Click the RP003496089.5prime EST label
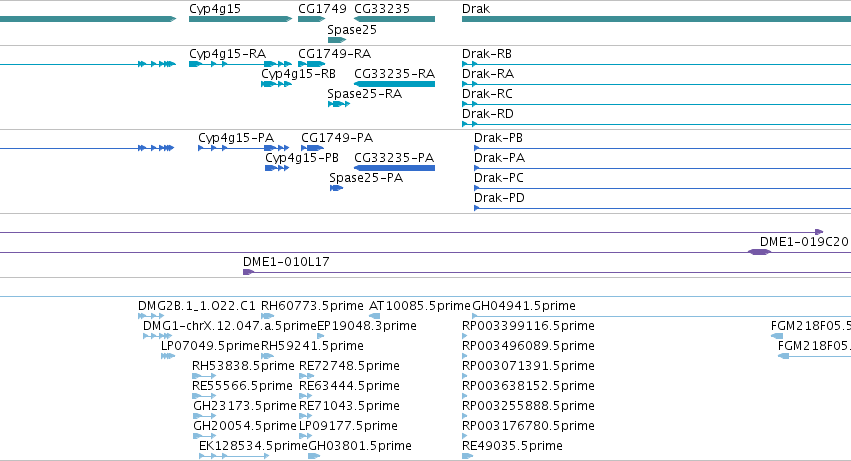This screenshot has width=851, height=461. [528, 346]
